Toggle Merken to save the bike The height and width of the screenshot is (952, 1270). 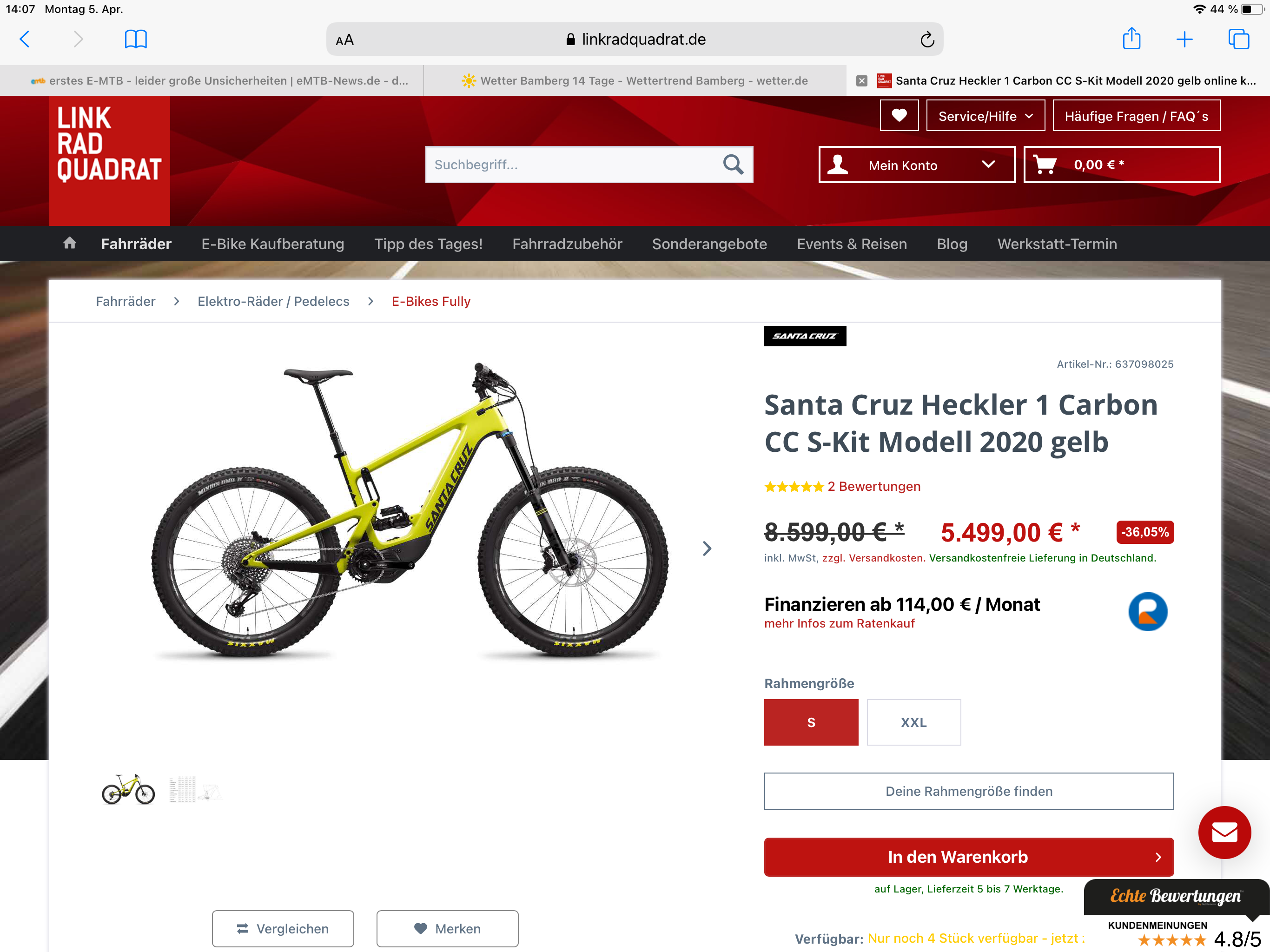point(447,928)
